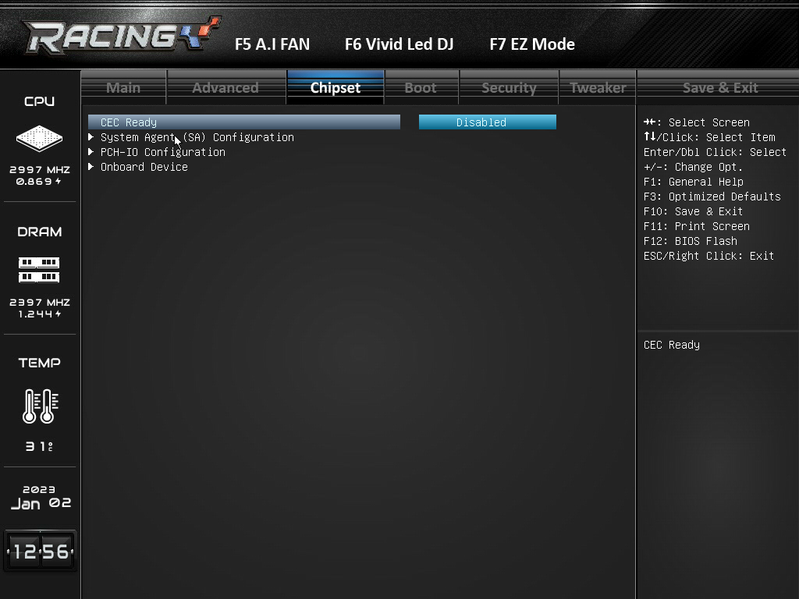This screenshot has height=599, width=799.
Task: Expand System Agent (SA) Configuration arrow
Action: coord(91,137)
